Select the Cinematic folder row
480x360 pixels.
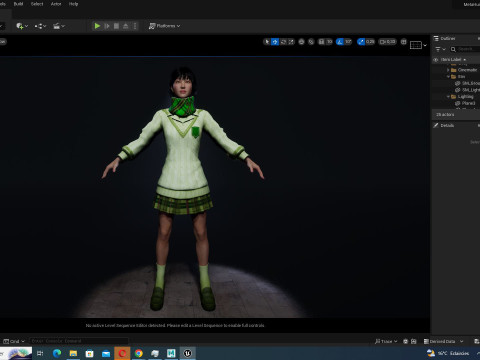(456, 70)
